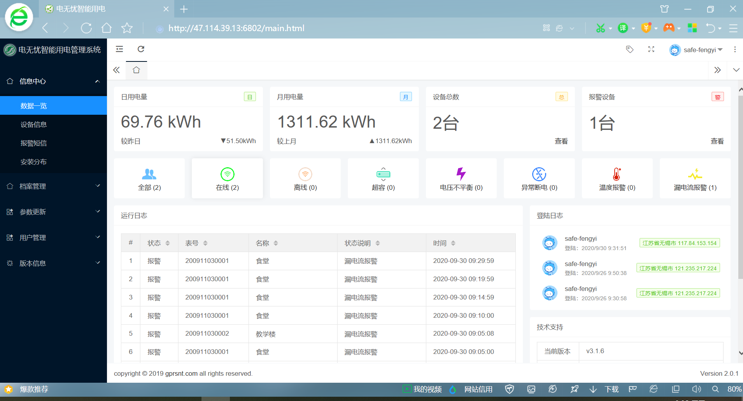The height and width of the screenshot is (401, 743).
Task: Select the 在线 (2) online devices icon
Action: pyautogui.click(x=227, y=175)
